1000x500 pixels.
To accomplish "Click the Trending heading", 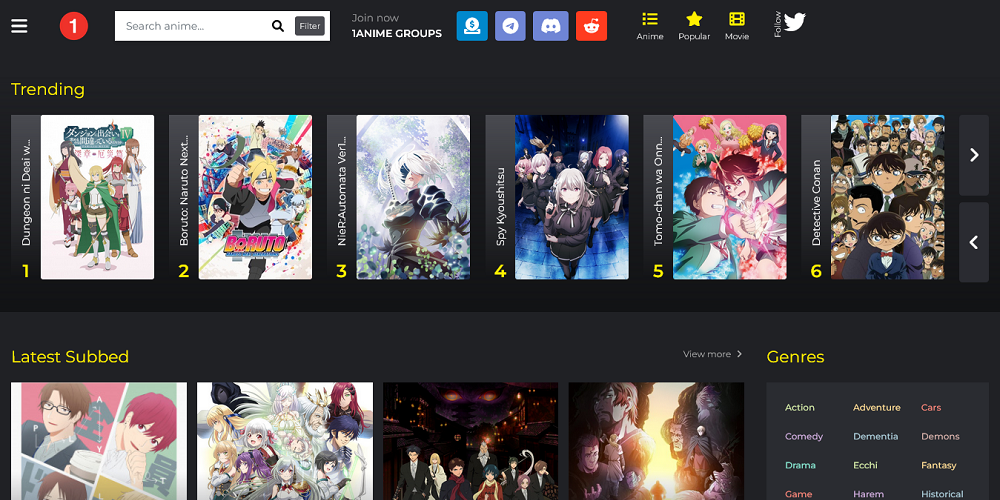I will tap(48, 89).
